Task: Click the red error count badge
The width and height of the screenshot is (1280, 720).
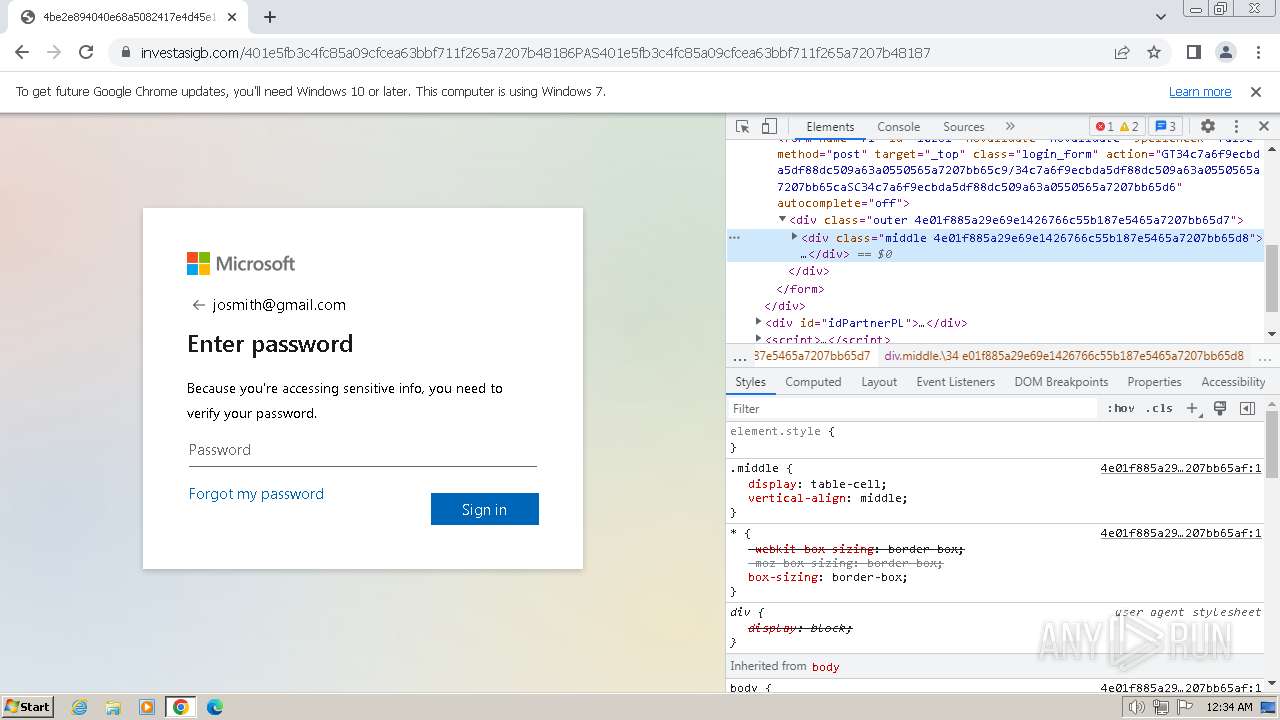Action: pyautogui.click(x=1104, y=127)
